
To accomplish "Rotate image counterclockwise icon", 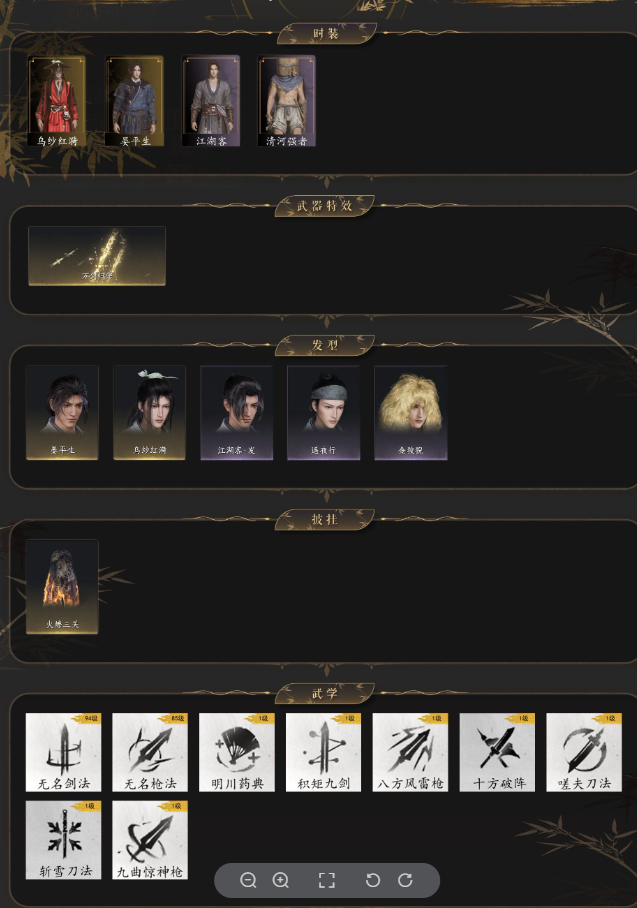I will (x=373, y=880).
